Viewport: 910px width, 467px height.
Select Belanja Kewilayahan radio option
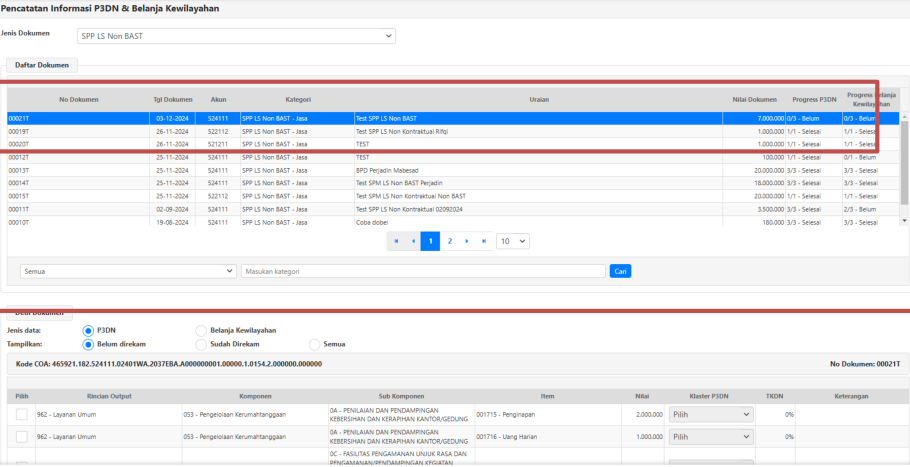click(x=201, y=330)
